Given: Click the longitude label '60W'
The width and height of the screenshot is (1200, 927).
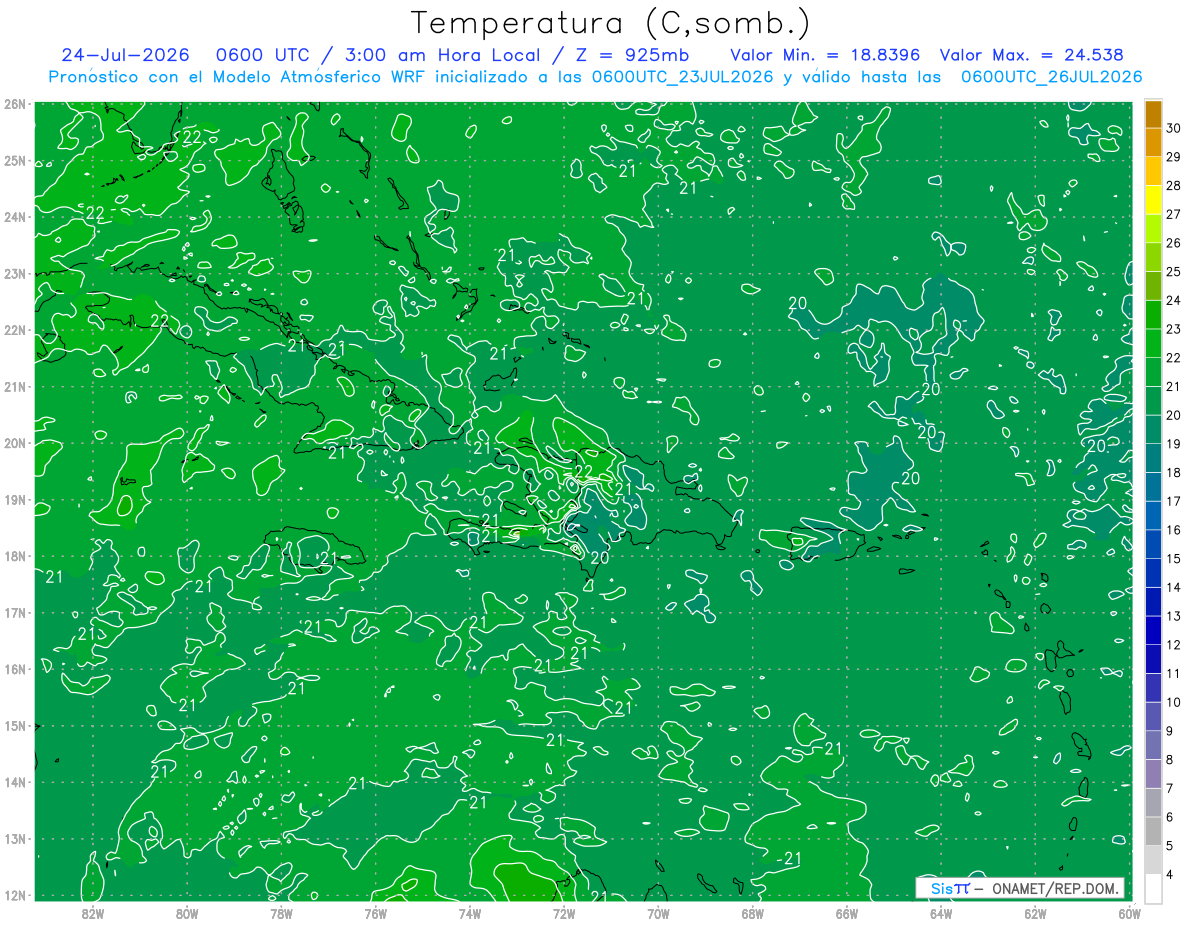Looking at the screenshot, I should [x=1128, y=913].
